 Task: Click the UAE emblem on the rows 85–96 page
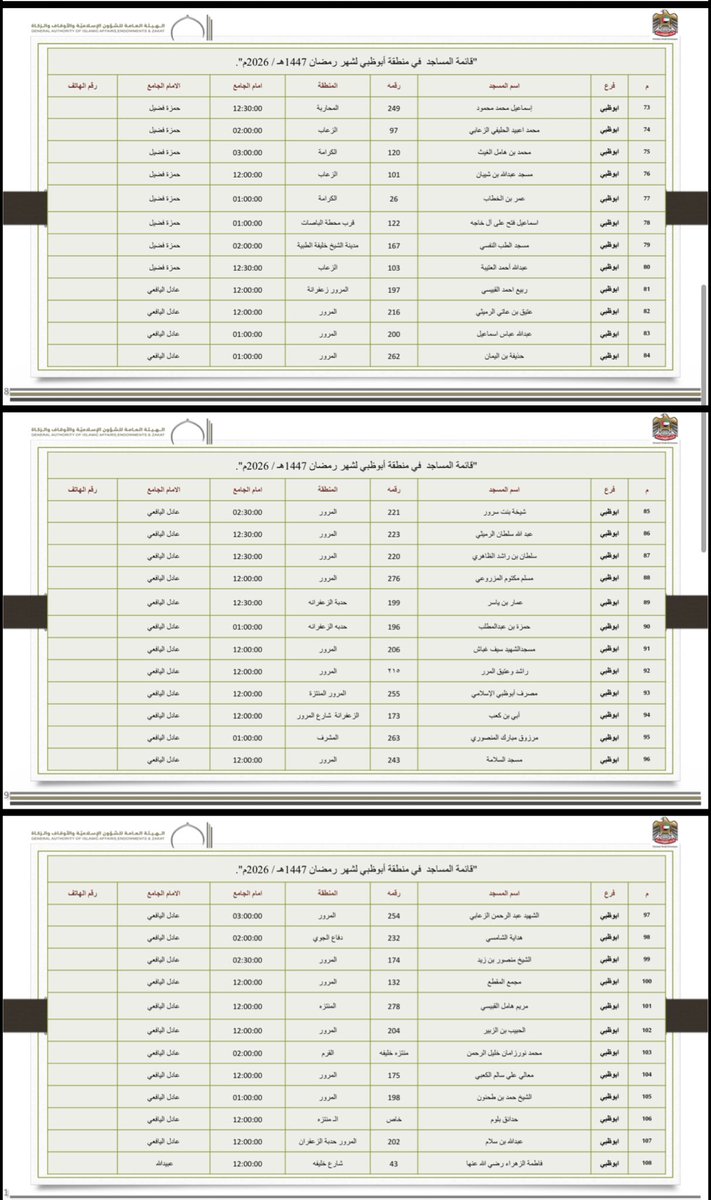pyautogui.click(x=666, y=430)
